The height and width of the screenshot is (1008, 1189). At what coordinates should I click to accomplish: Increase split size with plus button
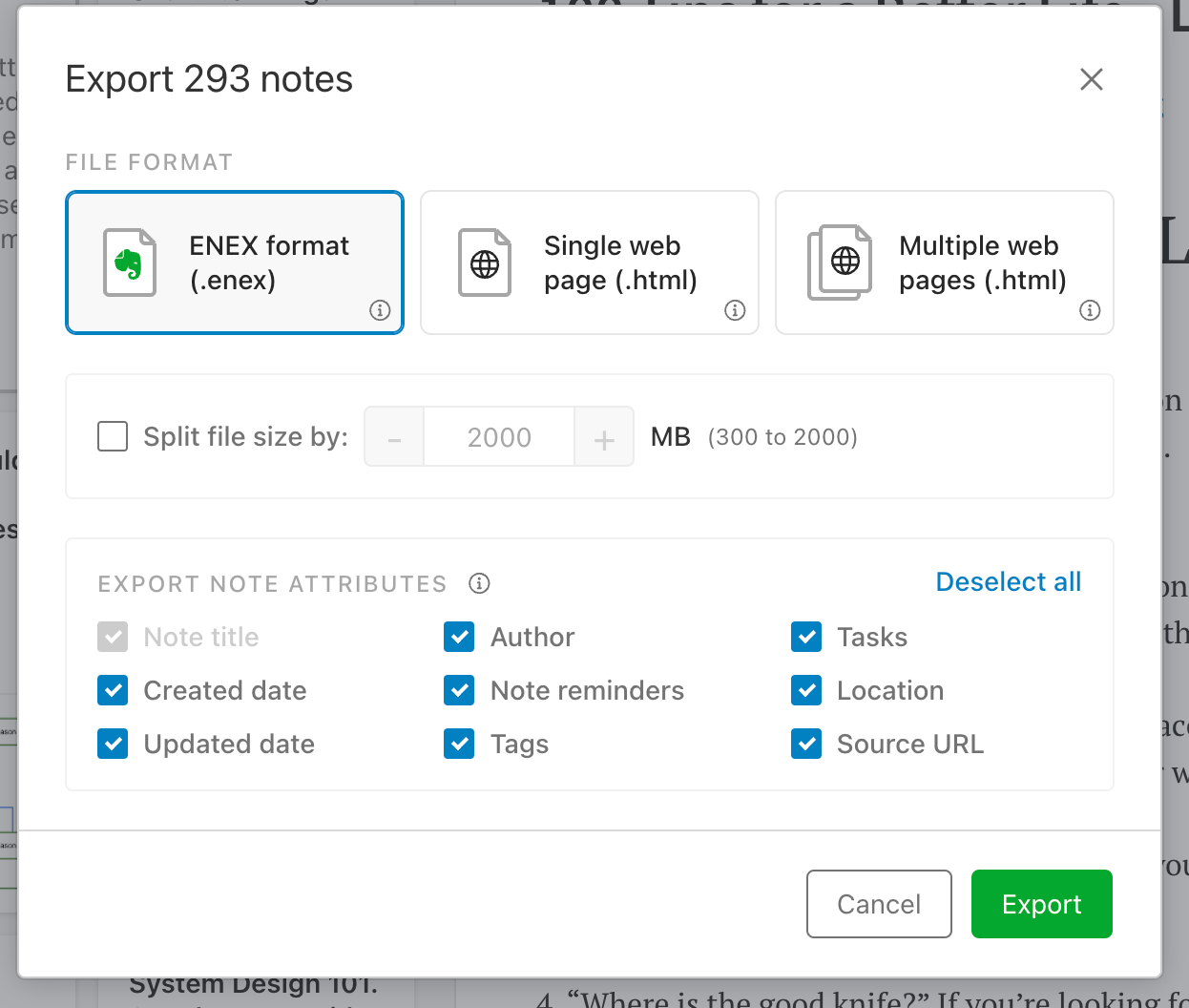tap(604, 437)
